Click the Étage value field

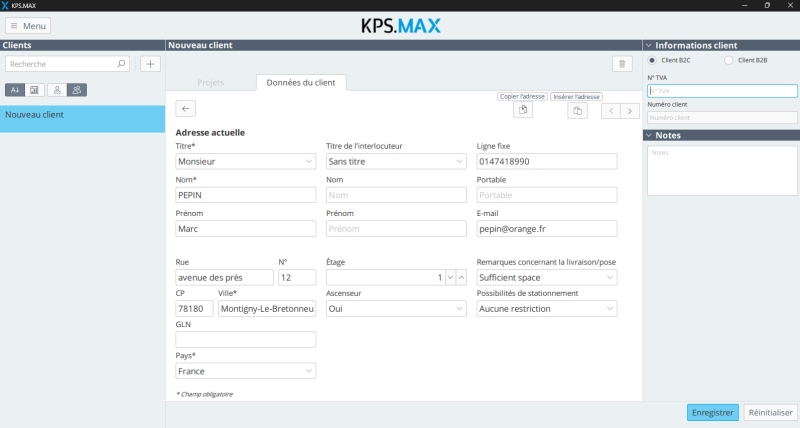coord(386,278)
